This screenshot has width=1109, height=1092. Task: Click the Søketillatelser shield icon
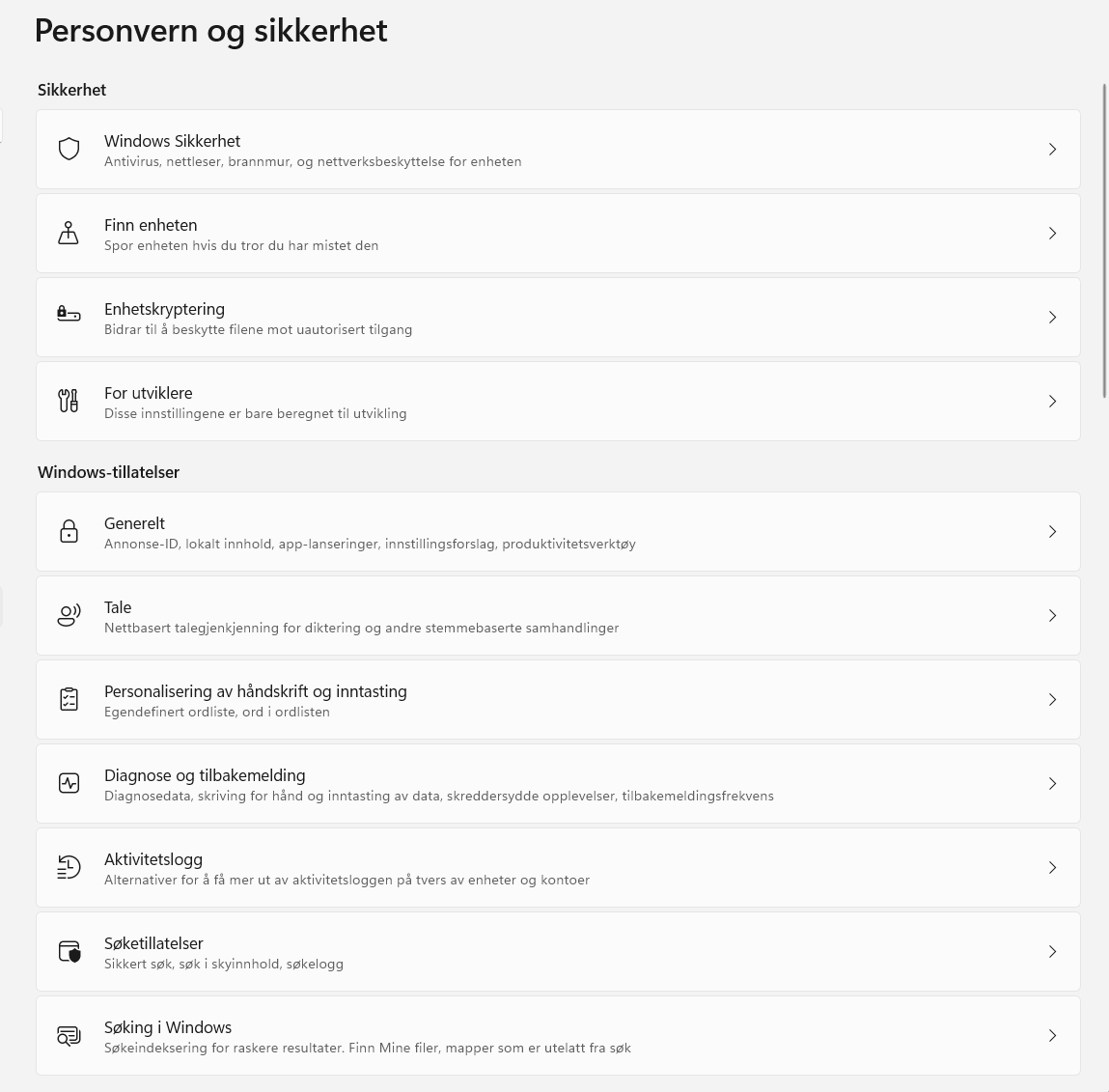(69, 951)
